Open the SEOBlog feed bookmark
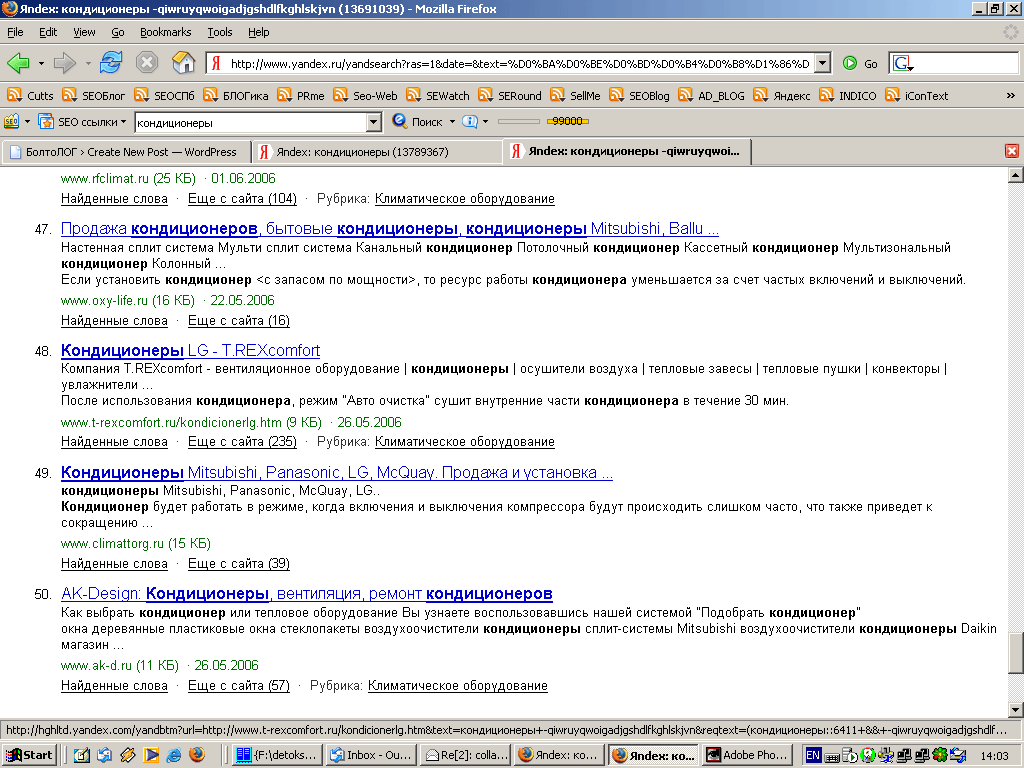The width and height of the screenshot is (1024, 768). [x=639, y=95]
